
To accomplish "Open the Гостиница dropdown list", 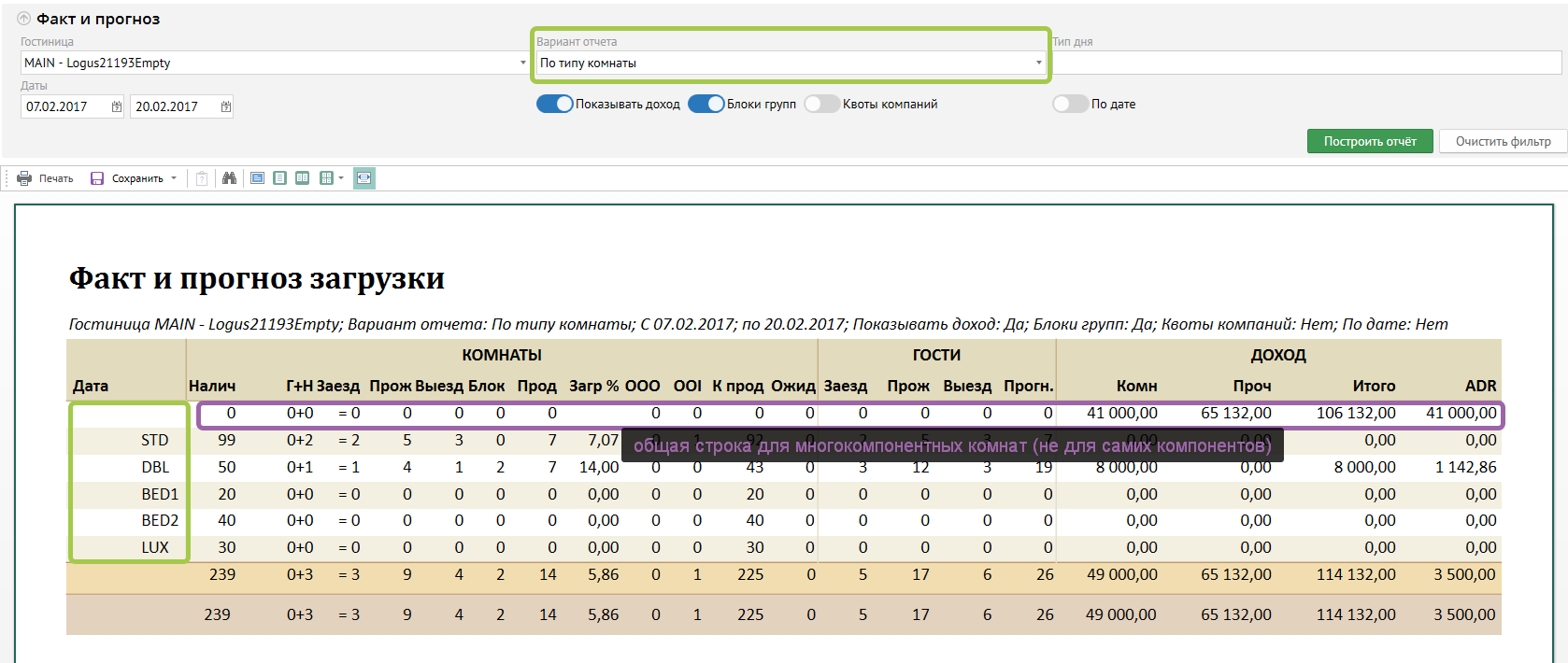I will pos(522,63).
